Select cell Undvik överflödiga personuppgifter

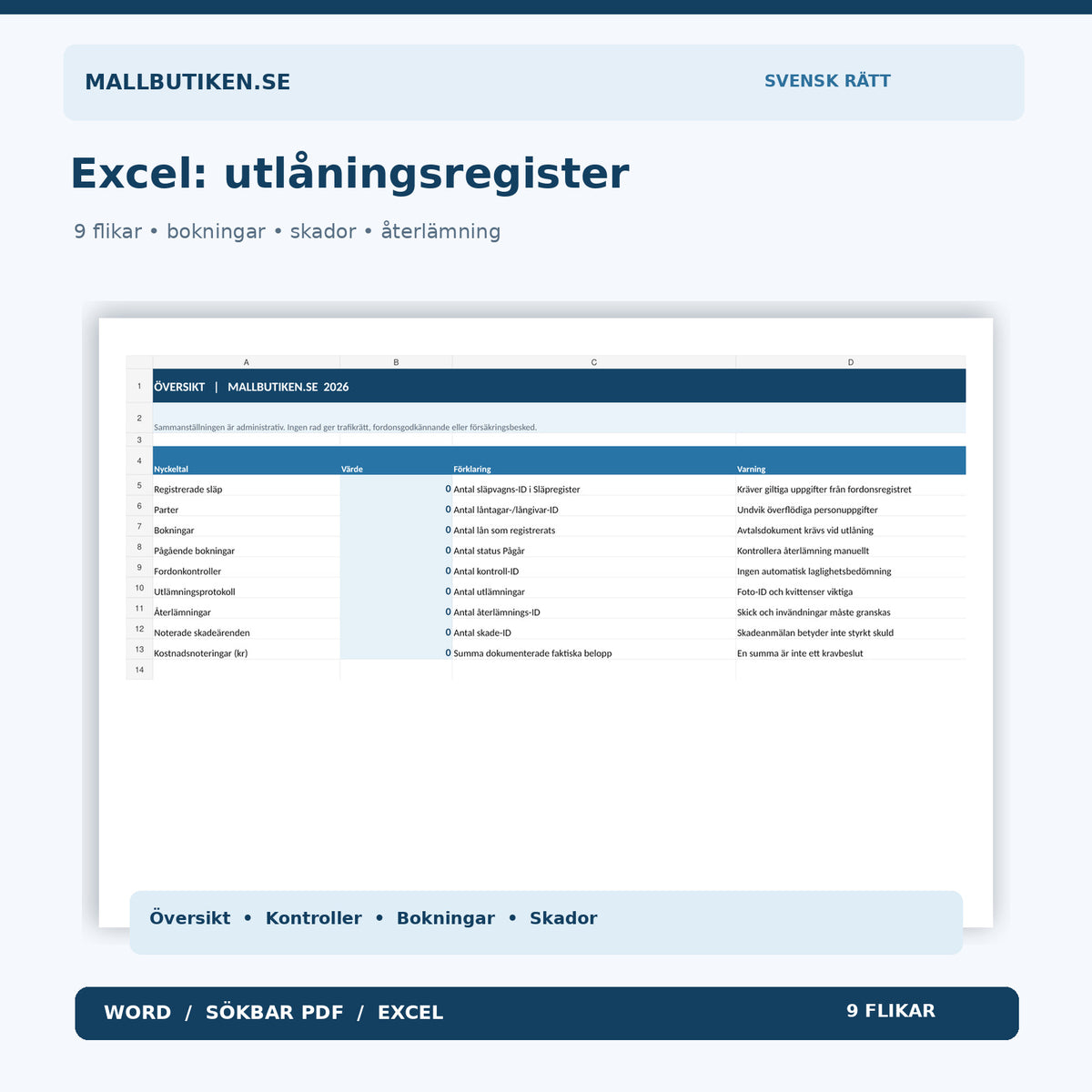tap(851, 506)
